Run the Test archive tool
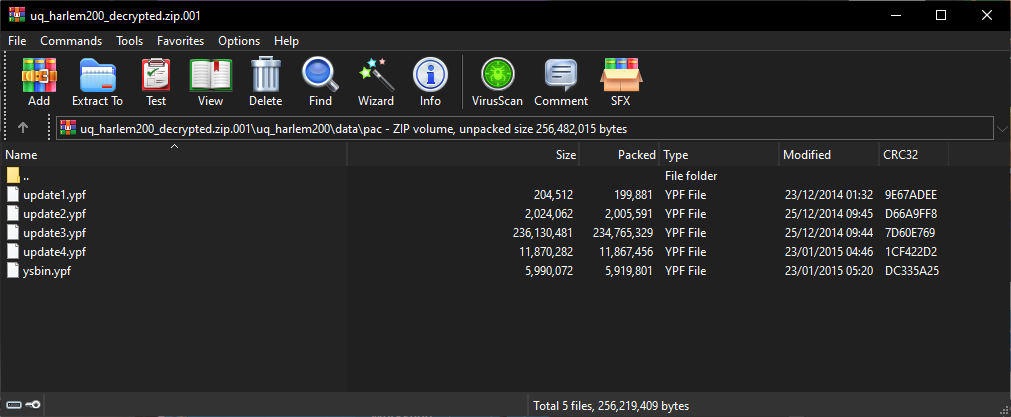The width and height of the screenshot is (1011, 417). pos(156,82)
